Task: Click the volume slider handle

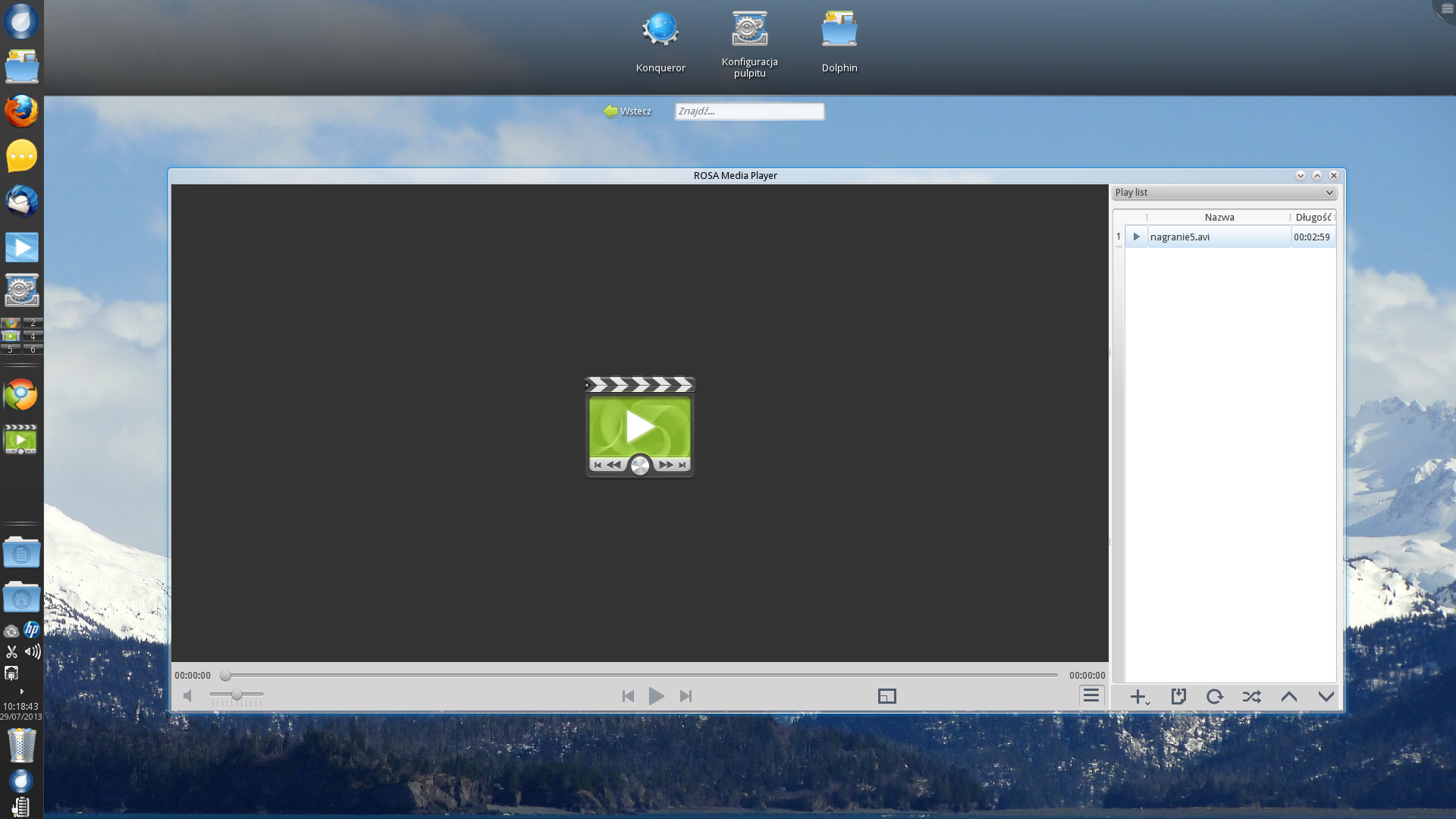Action: point(237,695)
